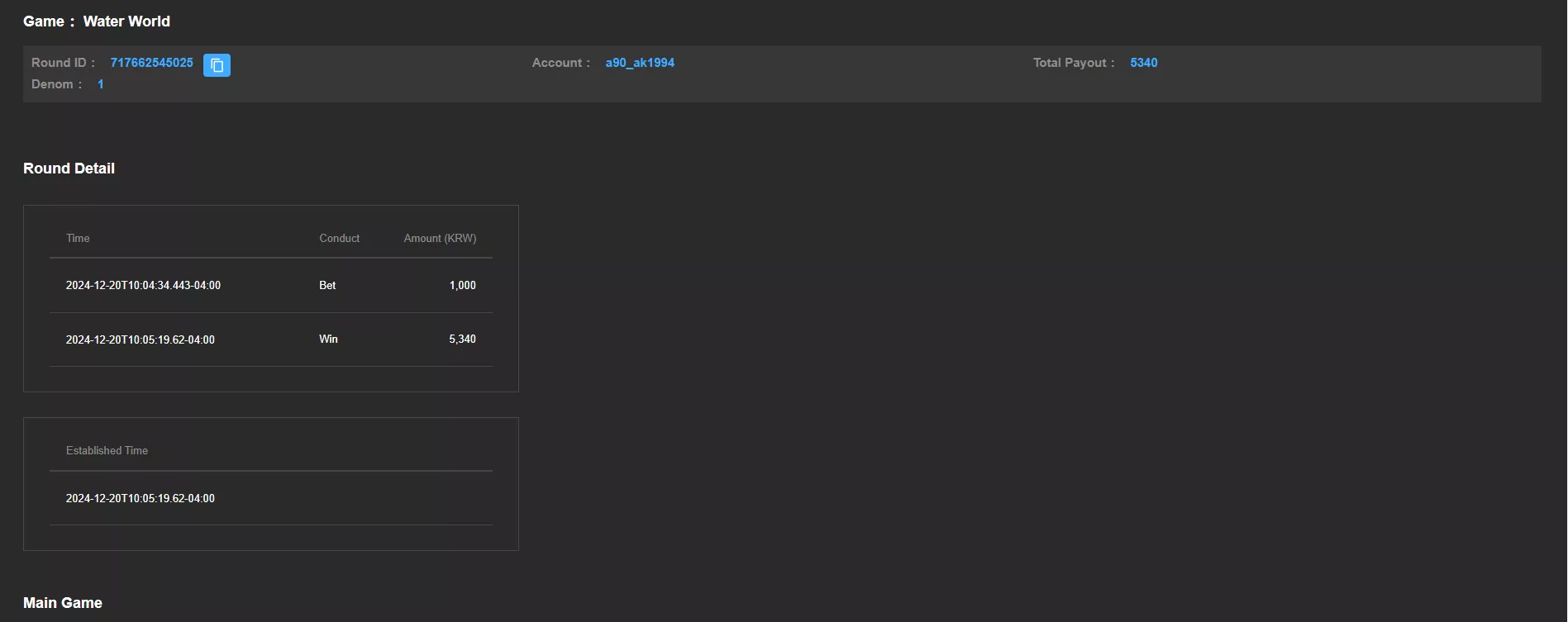This screenshot has width=1568, height=622.
Task: Select the Win row timestamp in Round Detail table
Action: (141, 339)
